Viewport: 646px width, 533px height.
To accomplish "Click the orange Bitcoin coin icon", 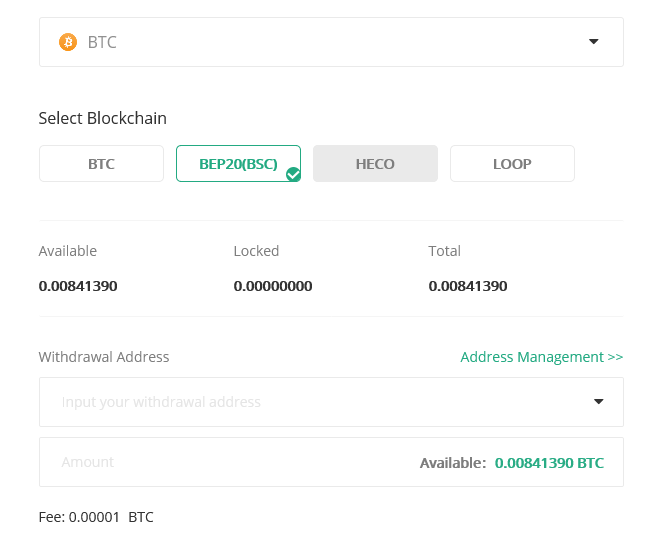I will [68, 42].
